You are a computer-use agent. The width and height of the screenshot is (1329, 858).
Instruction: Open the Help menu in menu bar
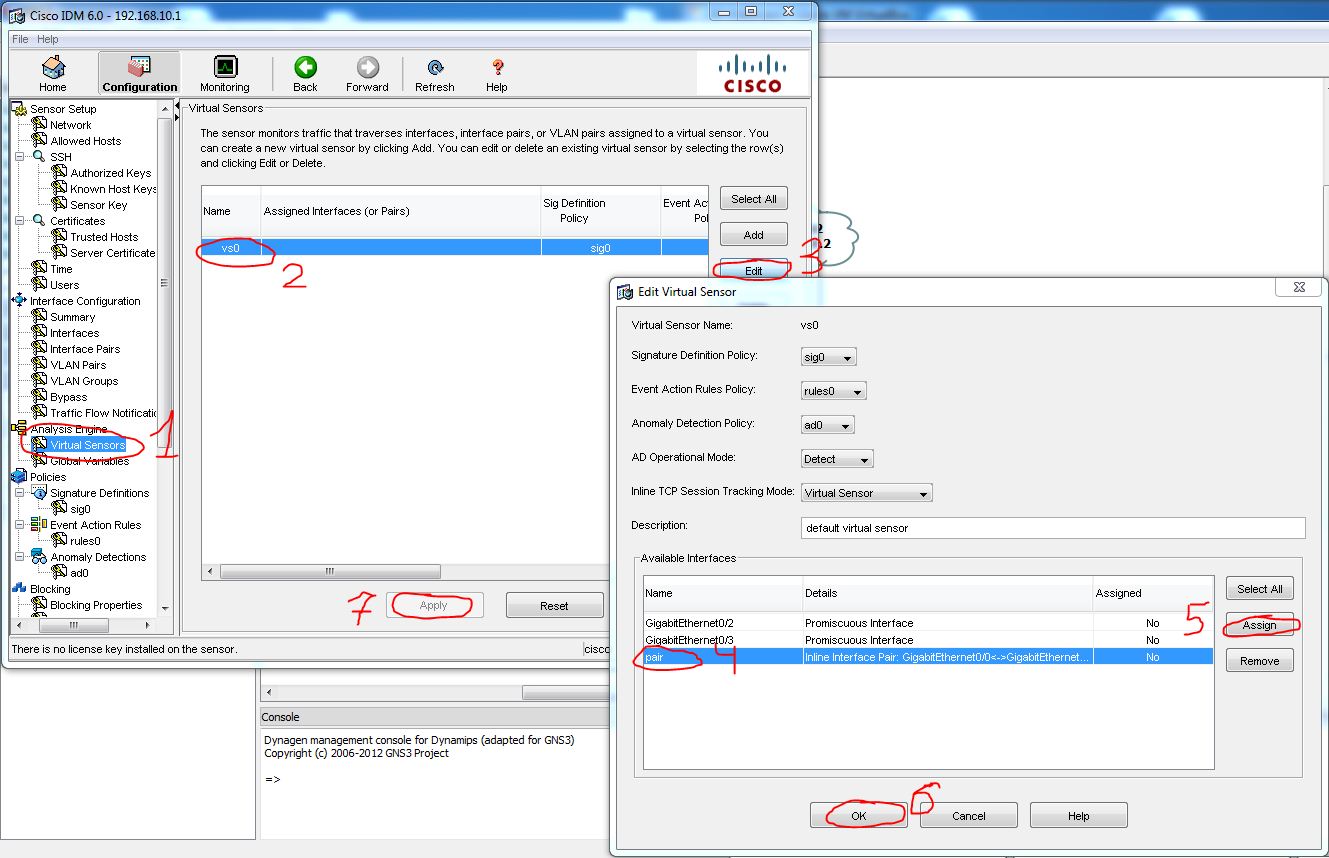(x=48, y=39)
